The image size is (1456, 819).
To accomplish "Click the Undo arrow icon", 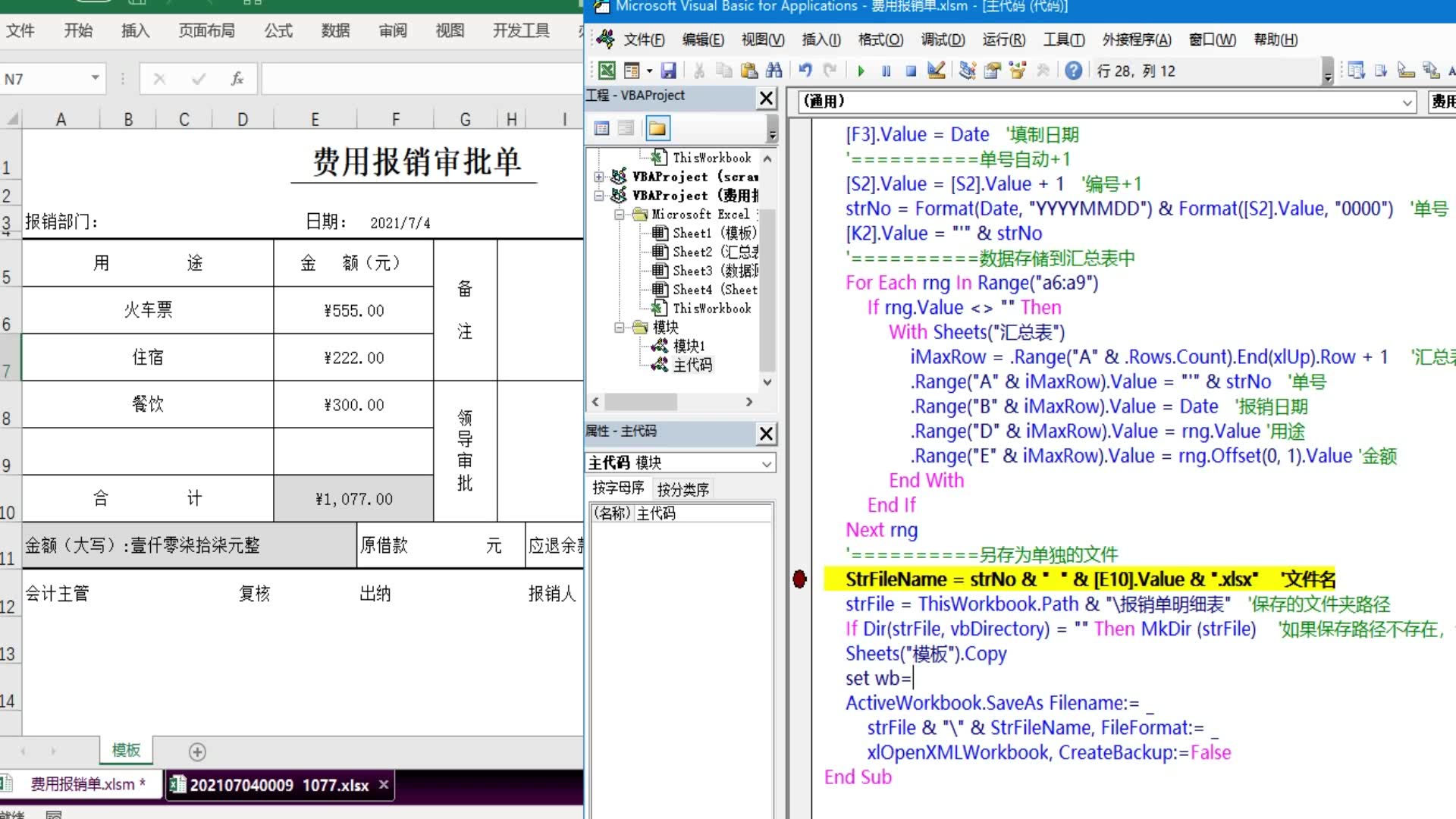I will point(805,71).
